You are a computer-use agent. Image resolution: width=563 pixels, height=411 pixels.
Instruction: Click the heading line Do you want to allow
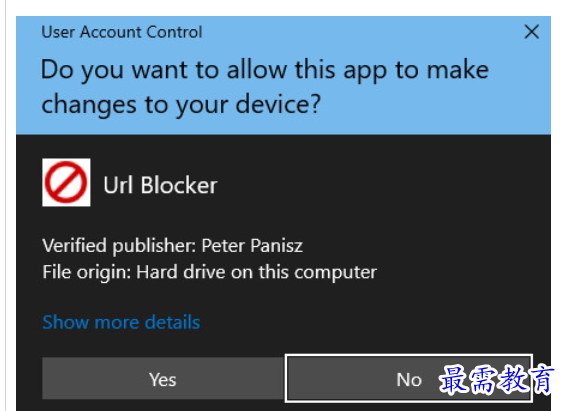click(x=265, y=70)
